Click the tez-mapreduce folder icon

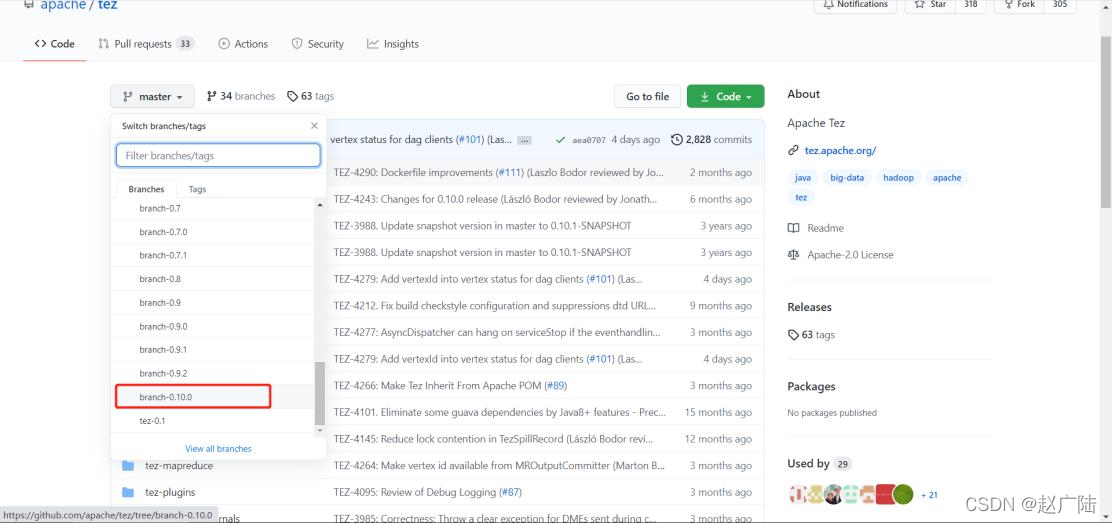(x=128, y=466)
